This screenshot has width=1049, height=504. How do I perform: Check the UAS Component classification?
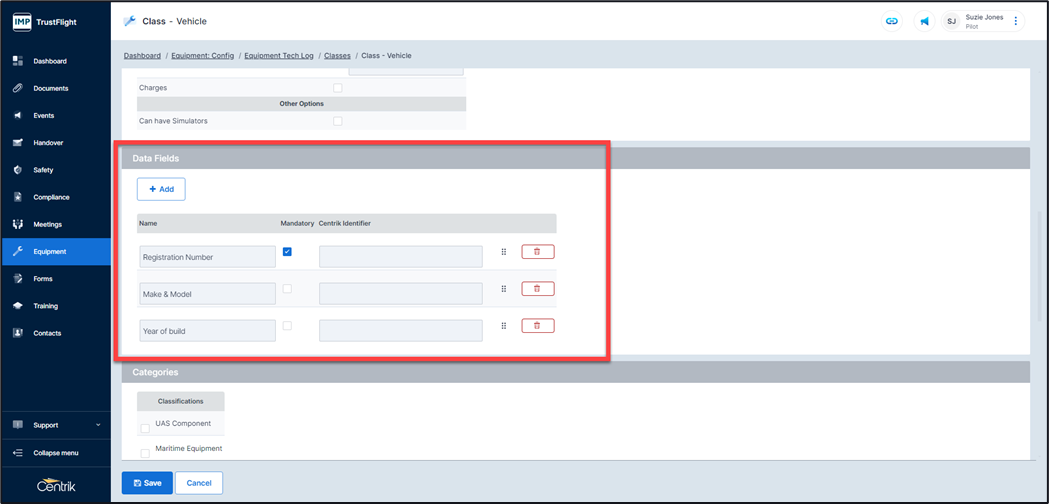145,428
